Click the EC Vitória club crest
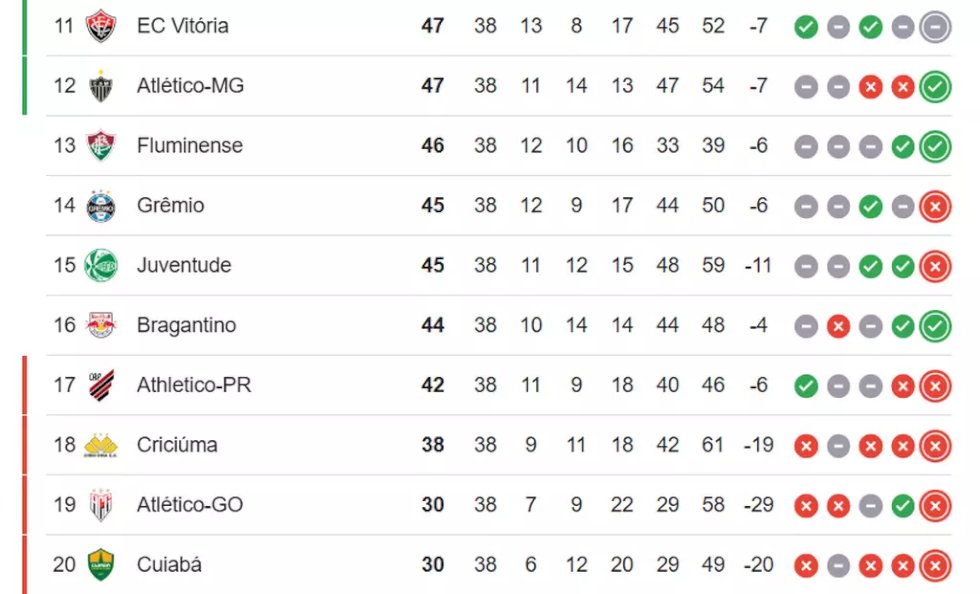Viewport: 980px width, 594px height. pyautogui.click(x=101, y=26)
